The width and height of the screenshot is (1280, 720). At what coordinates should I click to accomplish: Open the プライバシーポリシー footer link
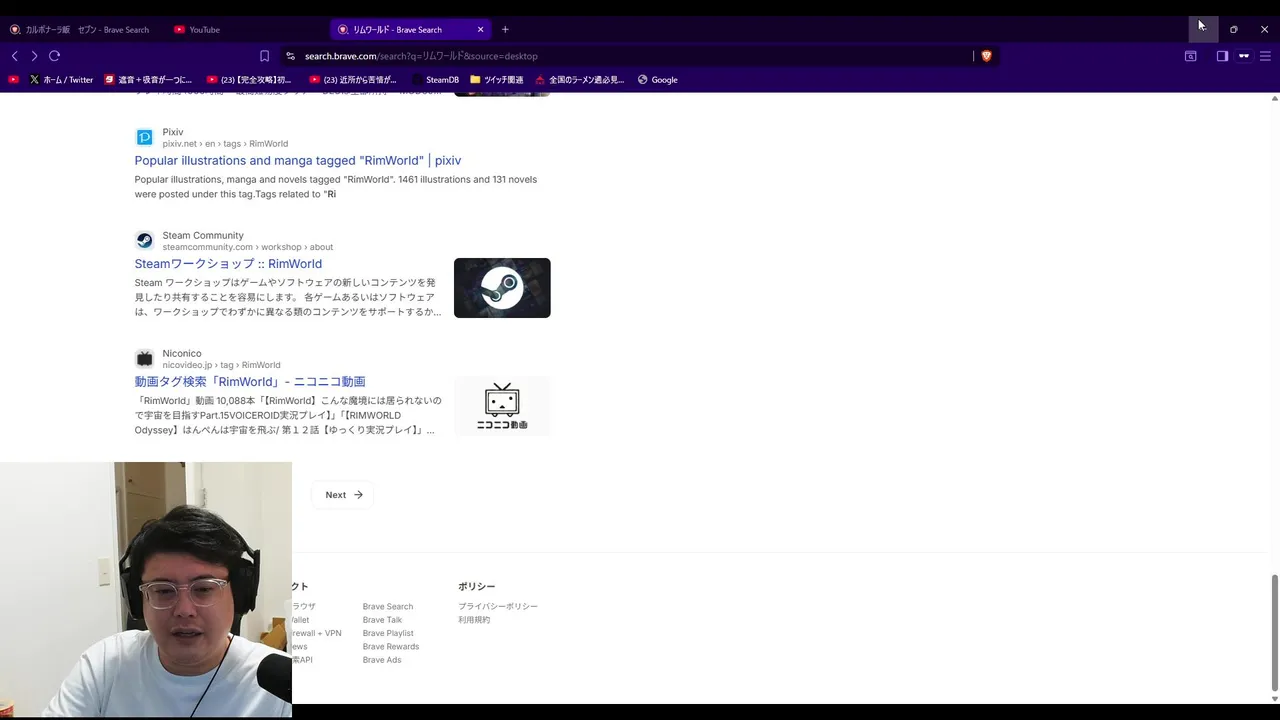(x=498, y=607)
